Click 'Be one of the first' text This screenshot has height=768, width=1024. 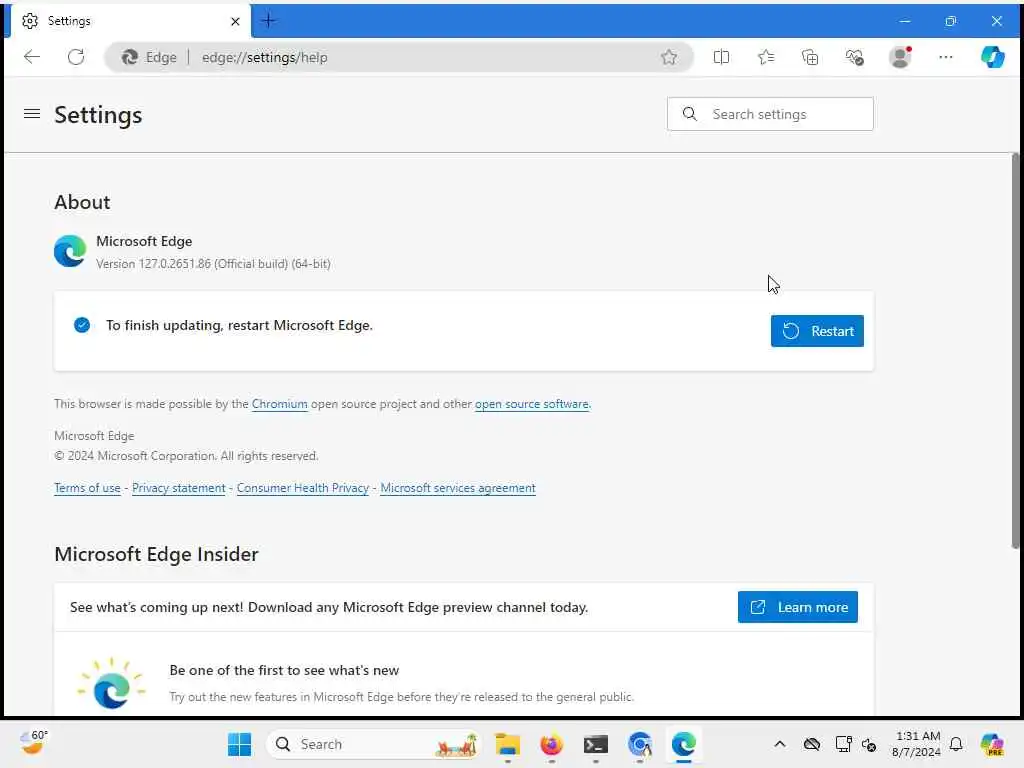point(284,671)
